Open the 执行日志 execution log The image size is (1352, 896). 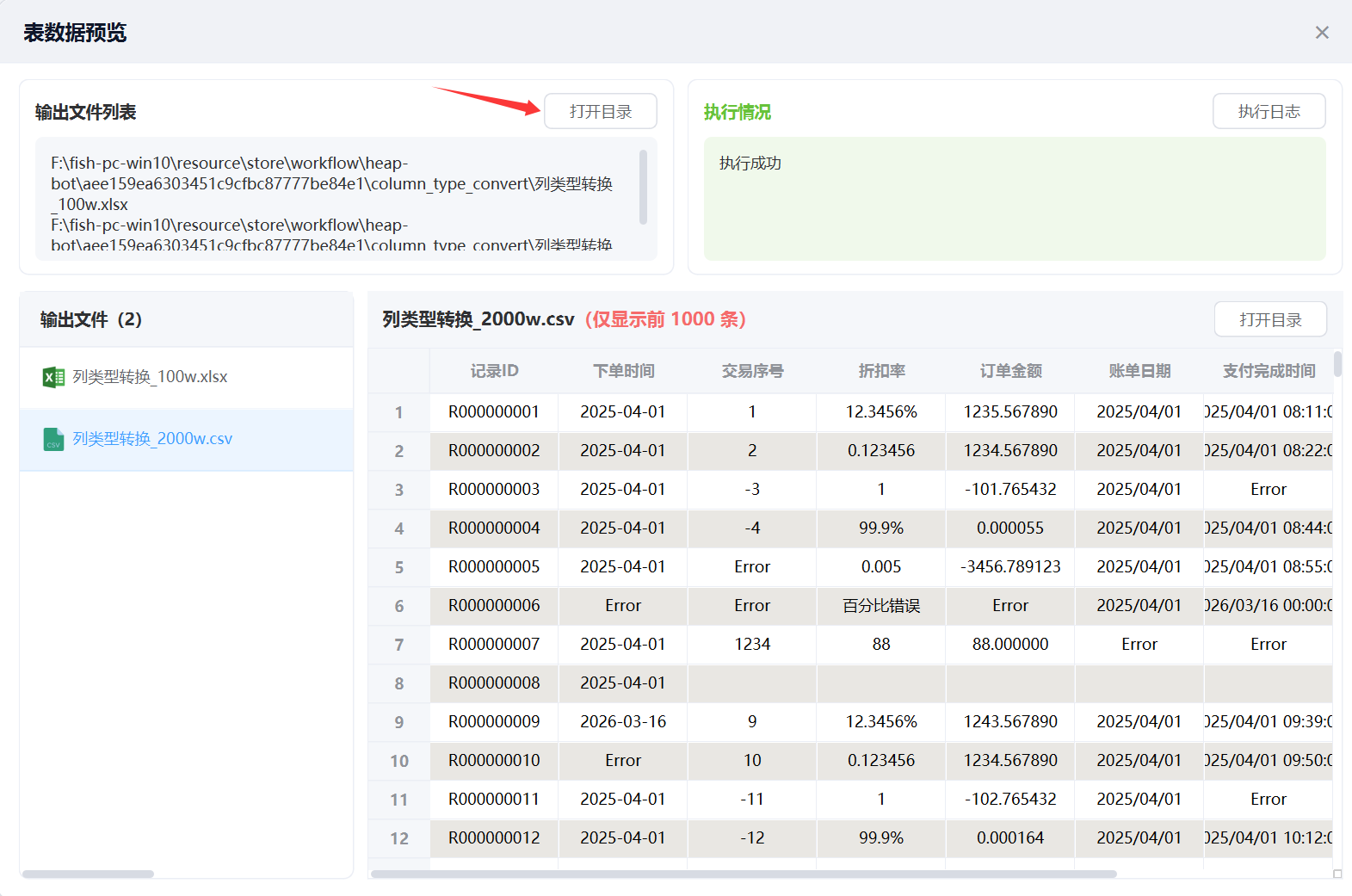click(x=1269, y=112)
